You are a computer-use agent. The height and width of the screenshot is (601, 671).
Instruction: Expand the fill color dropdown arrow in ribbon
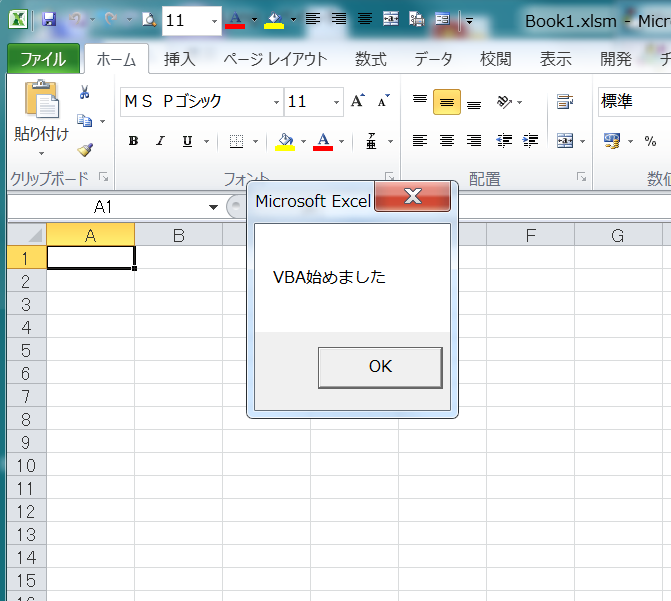click(303, 141)
